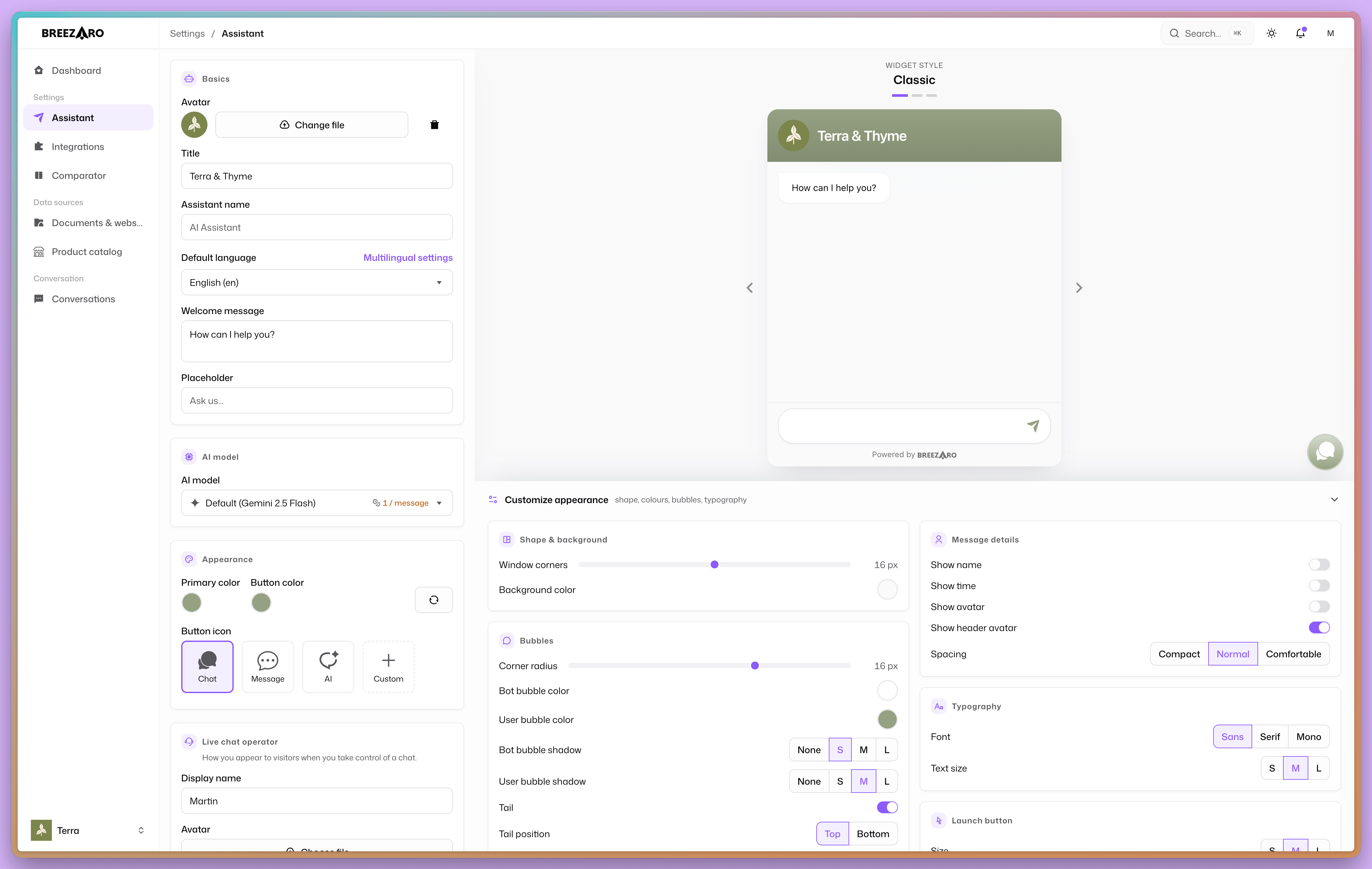Click the Live chat operator headset icon
1372x869 pixels.
[189, 741]
